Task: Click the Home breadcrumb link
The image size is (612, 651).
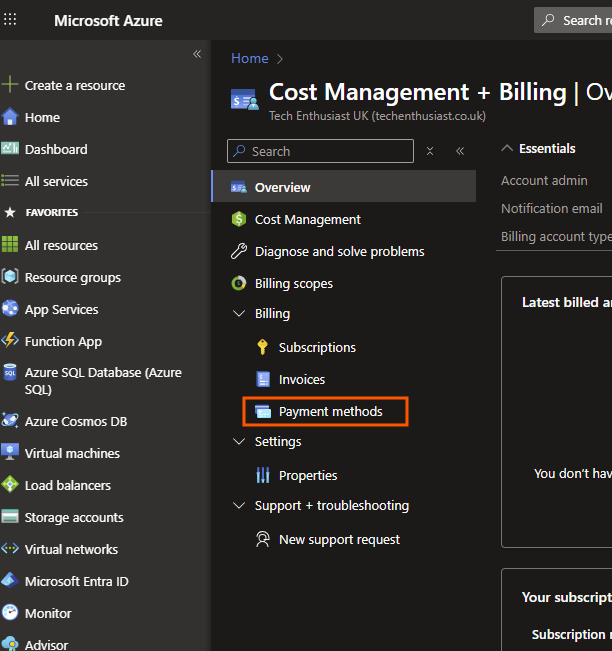Action: 250,58
